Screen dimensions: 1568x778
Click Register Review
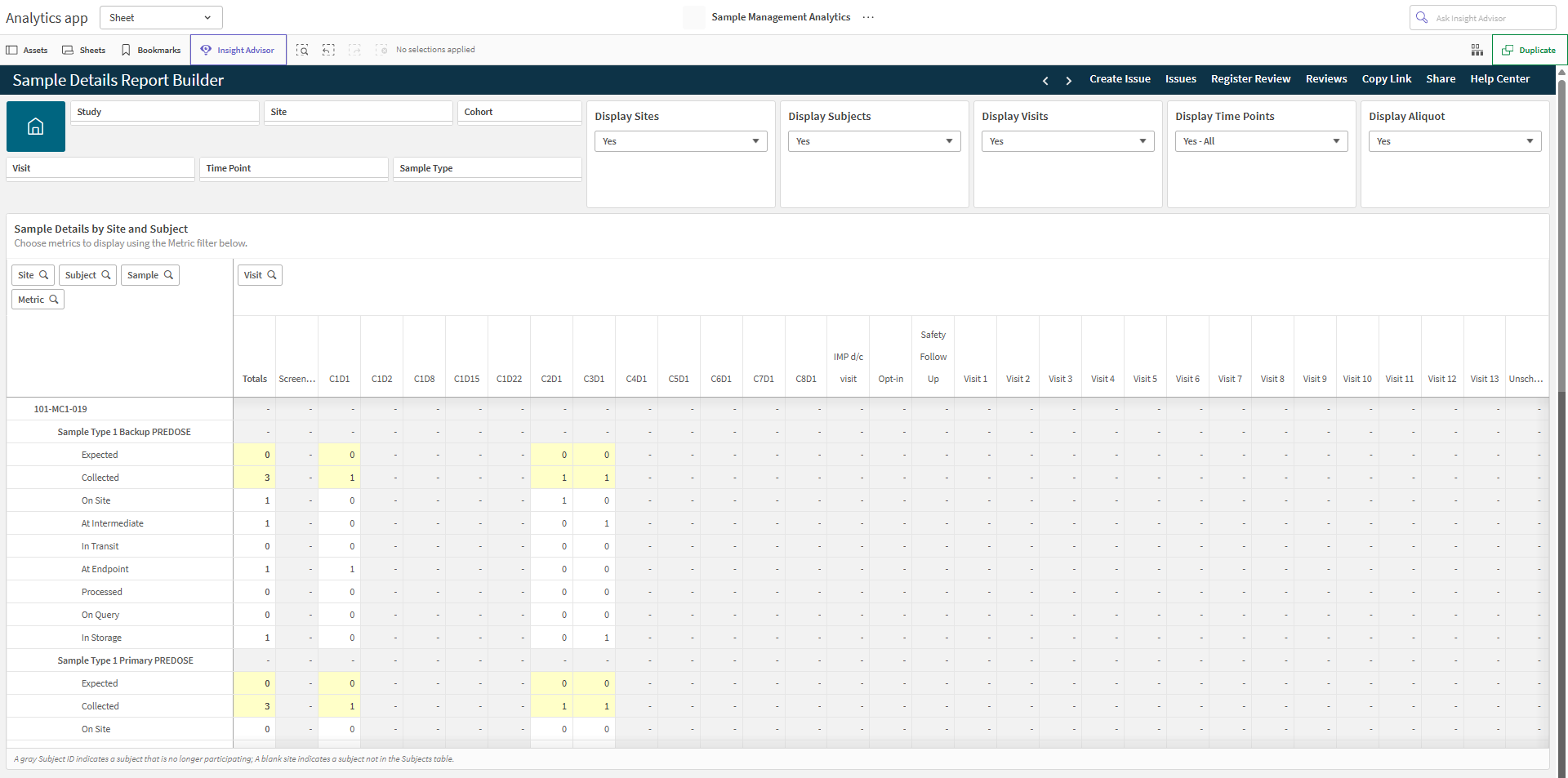click(x=1250, y=79)
